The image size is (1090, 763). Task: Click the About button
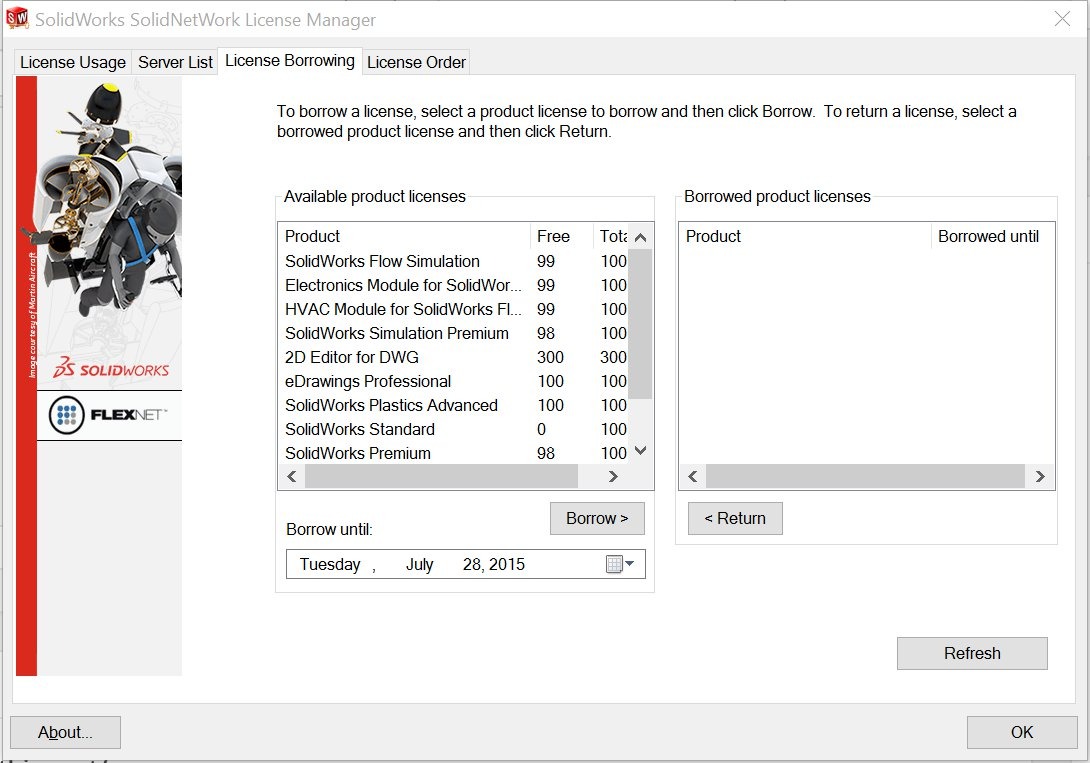(x=65, y=731)
